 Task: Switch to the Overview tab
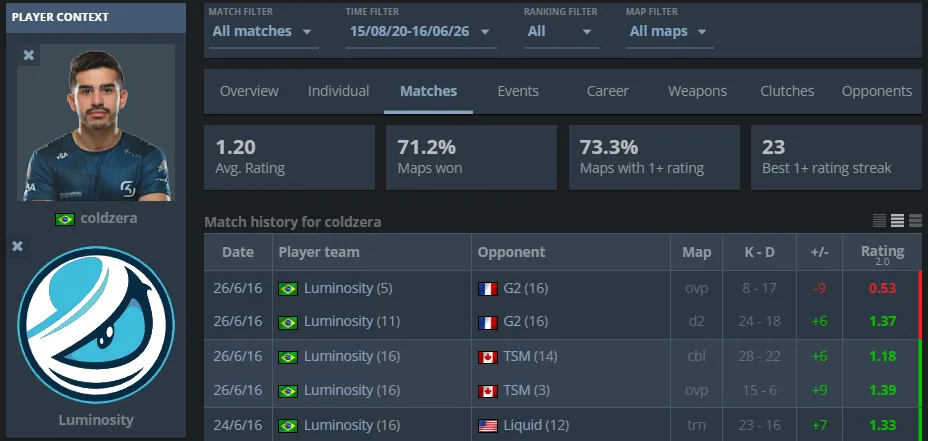(x=249, y=91)
